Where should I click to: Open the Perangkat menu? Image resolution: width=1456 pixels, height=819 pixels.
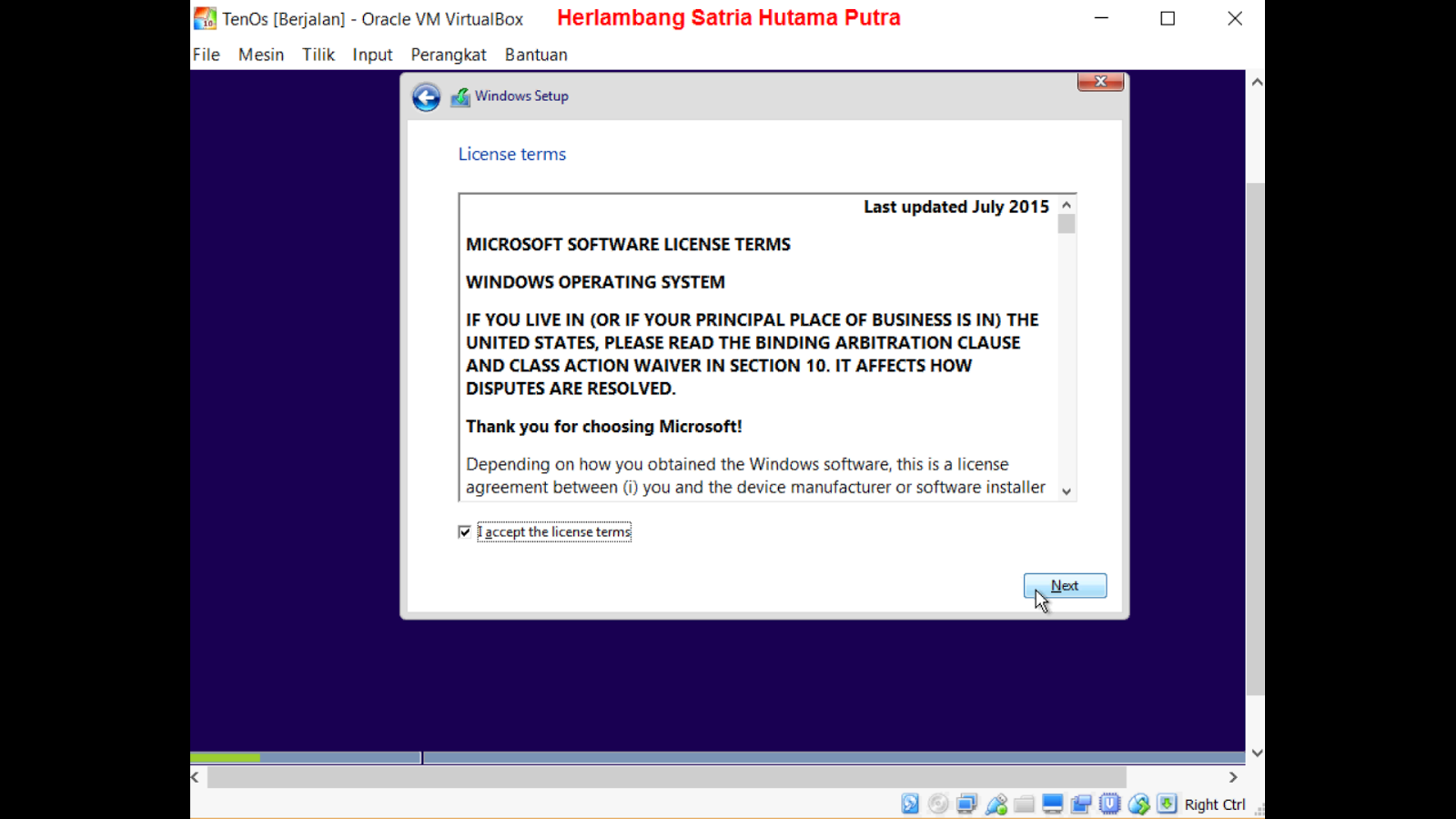[449, 55]
